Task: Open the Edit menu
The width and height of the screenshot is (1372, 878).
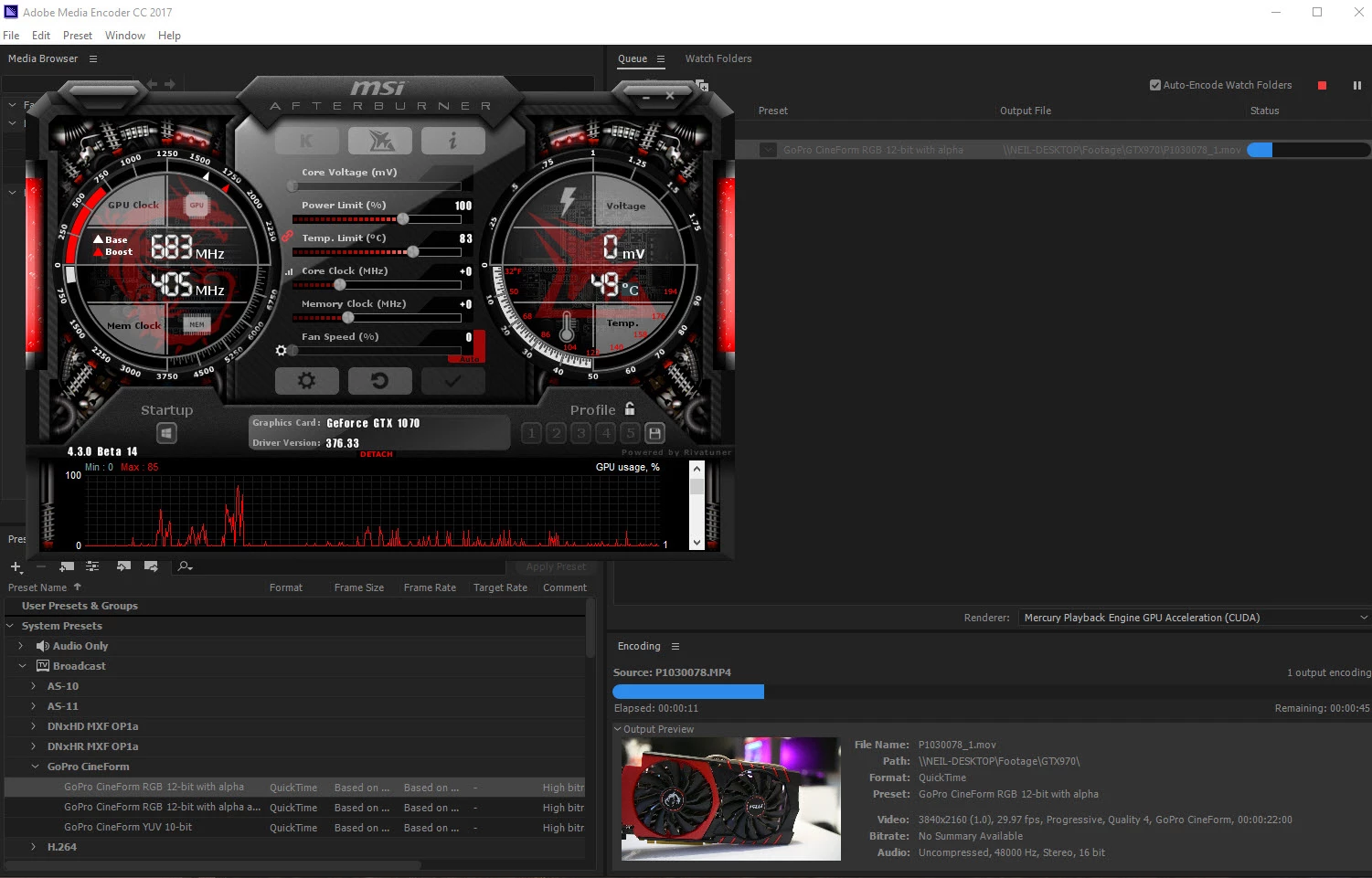Action: [x=41, y=36]
